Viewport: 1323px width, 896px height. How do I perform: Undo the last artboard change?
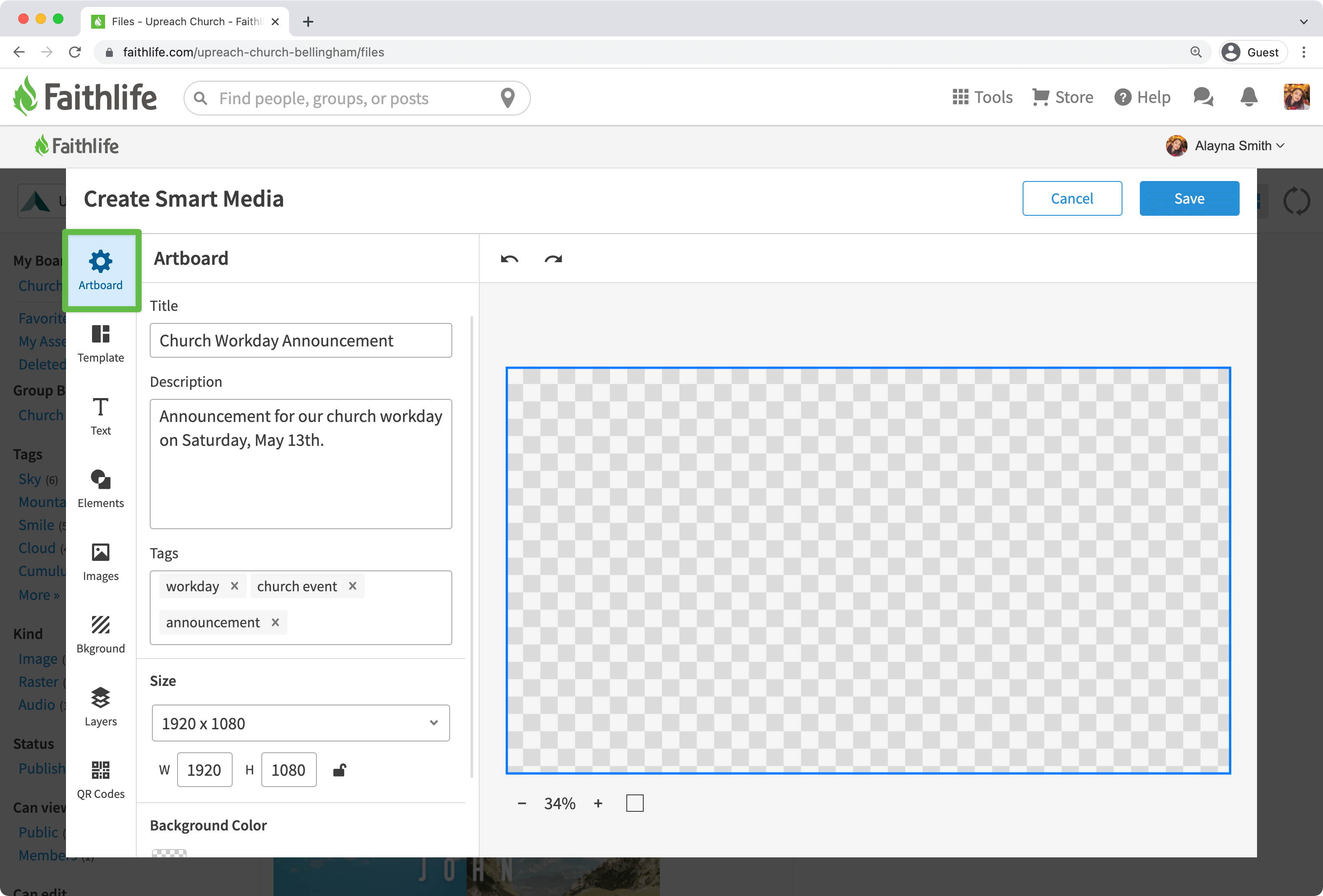[x=510, y=259]
